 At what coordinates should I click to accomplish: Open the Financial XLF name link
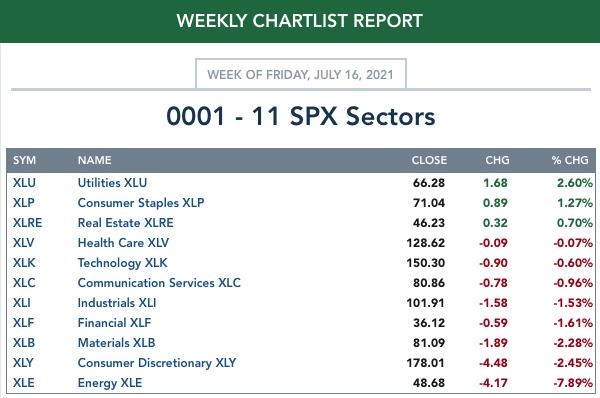point(114,323)
